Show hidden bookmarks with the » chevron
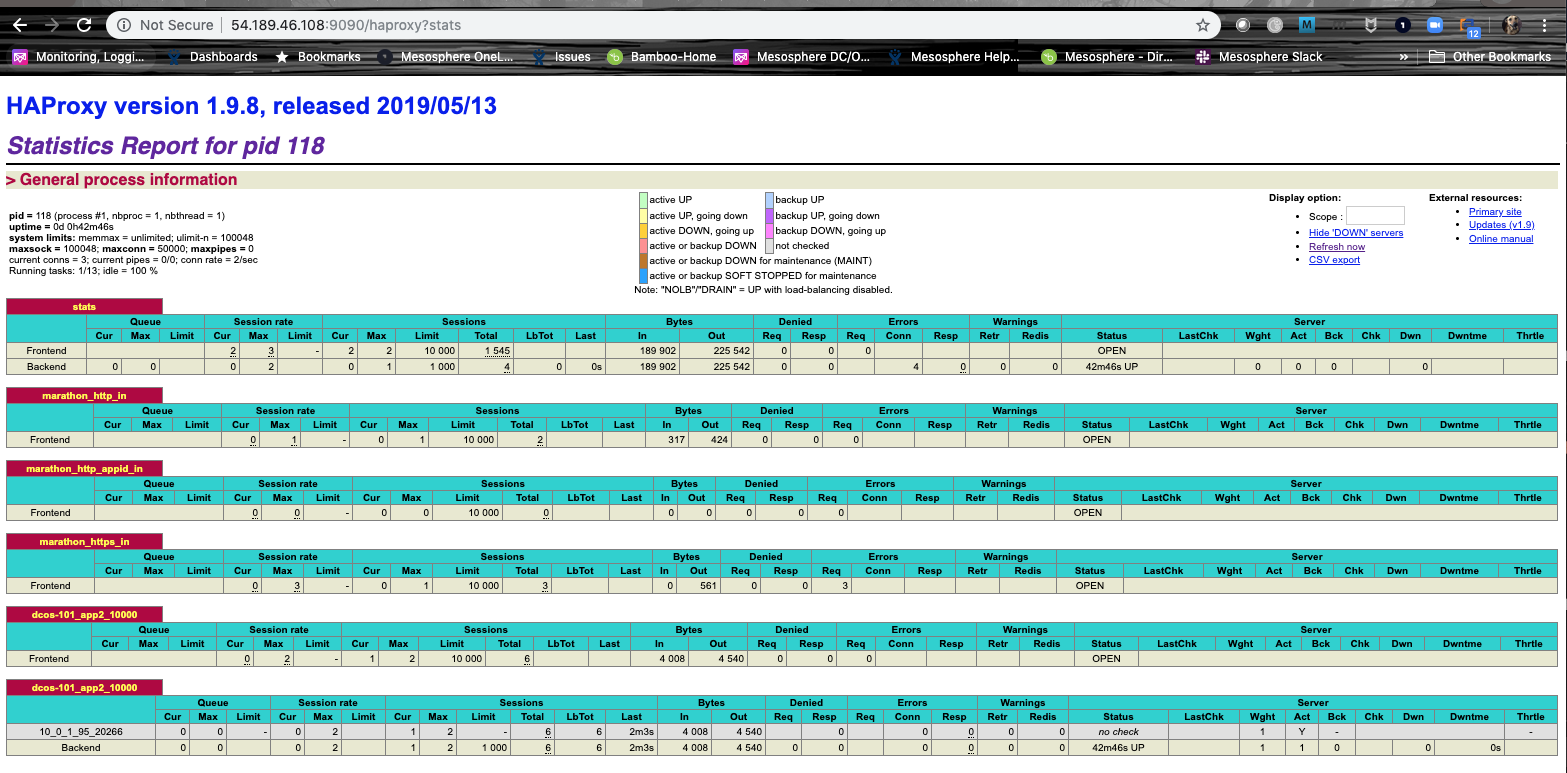Viewport: 1567px width, 773px height. (1404, 57)
